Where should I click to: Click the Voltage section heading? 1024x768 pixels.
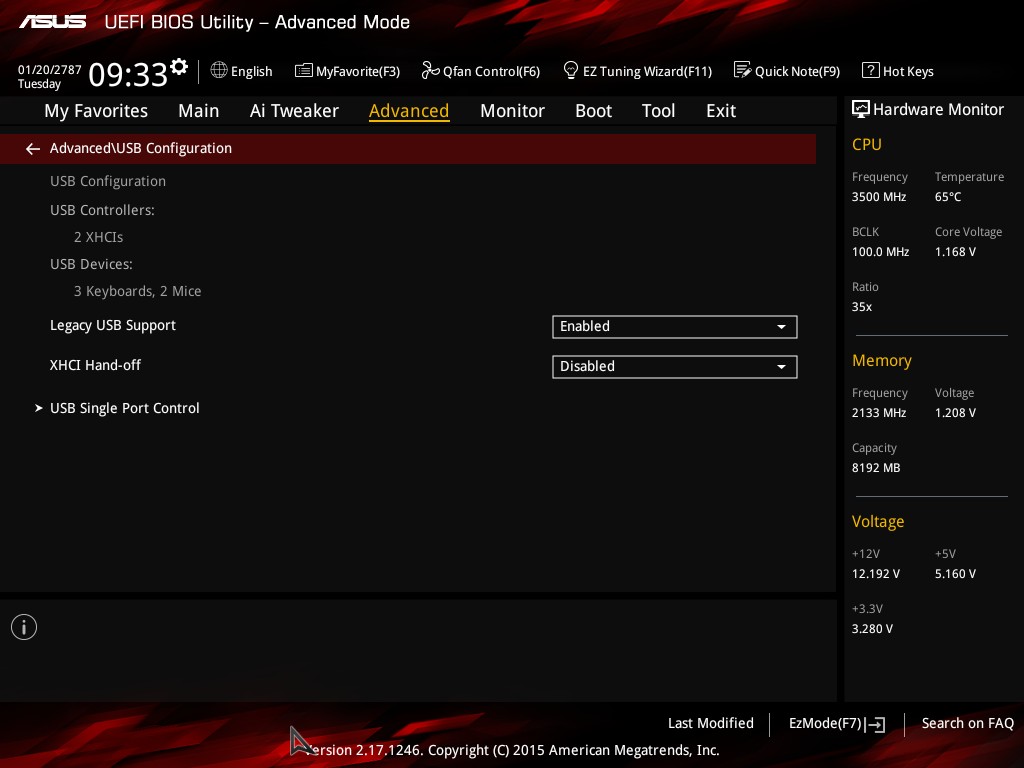pos(878,522)
